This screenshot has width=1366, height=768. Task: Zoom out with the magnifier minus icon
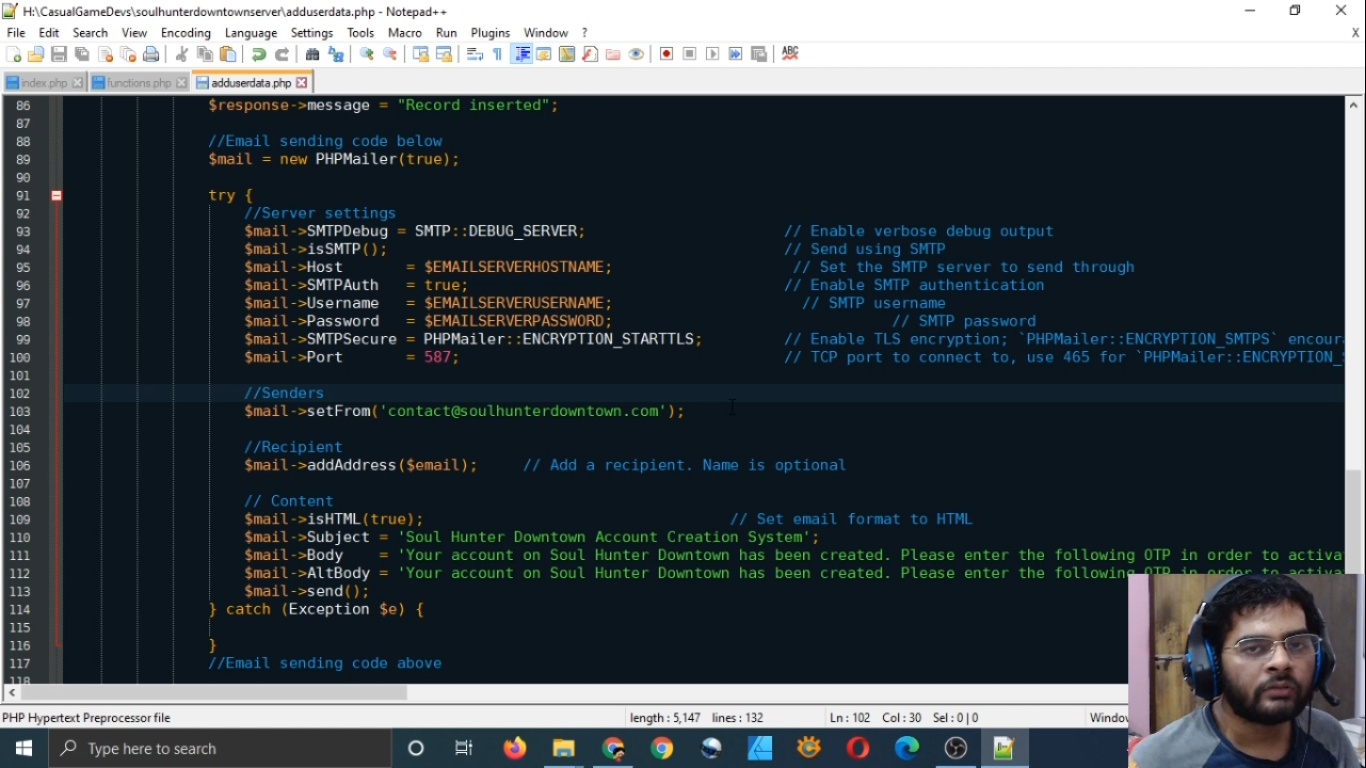[390, 54]
